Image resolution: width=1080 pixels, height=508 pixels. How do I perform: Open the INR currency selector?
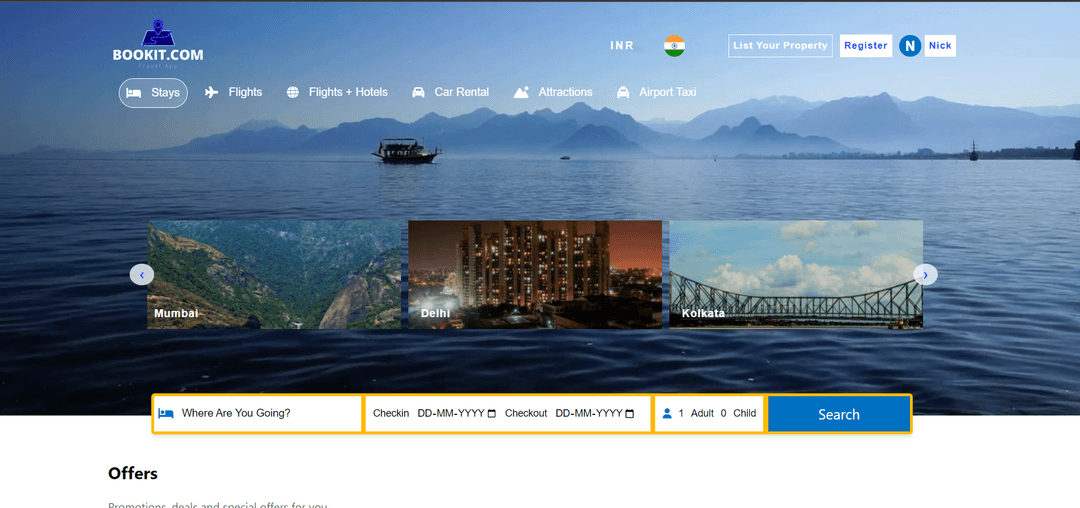point(622,46)
